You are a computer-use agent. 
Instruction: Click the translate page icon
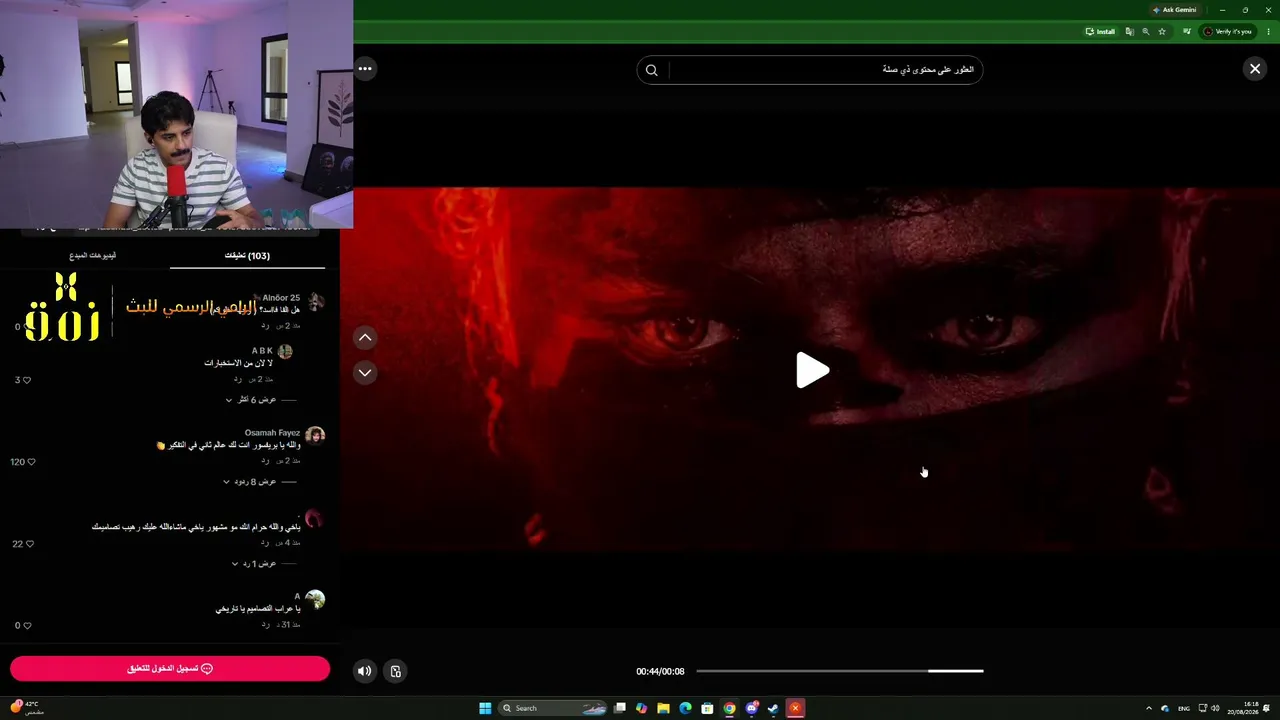pyautogui.click(x=1129, y=32)
